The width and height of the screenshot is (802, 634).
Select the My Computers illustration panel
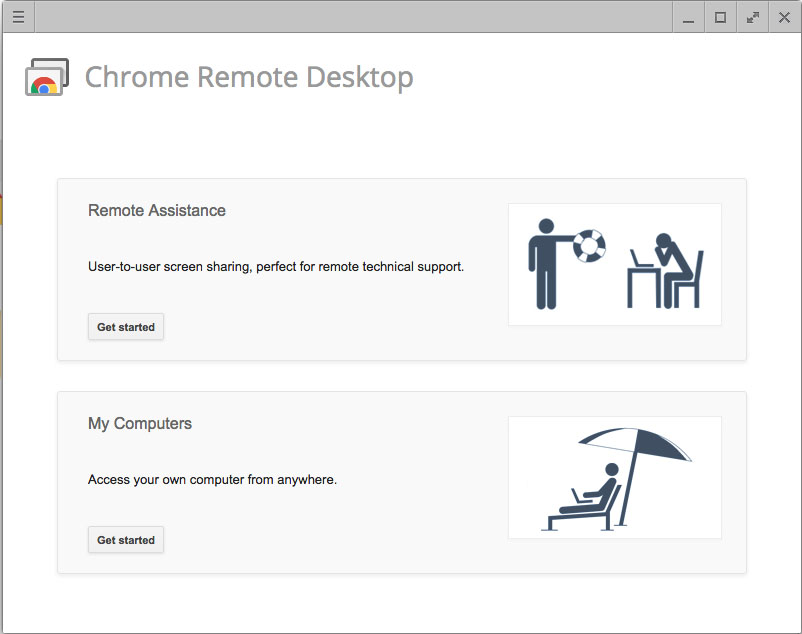click(x=614, y=477)
